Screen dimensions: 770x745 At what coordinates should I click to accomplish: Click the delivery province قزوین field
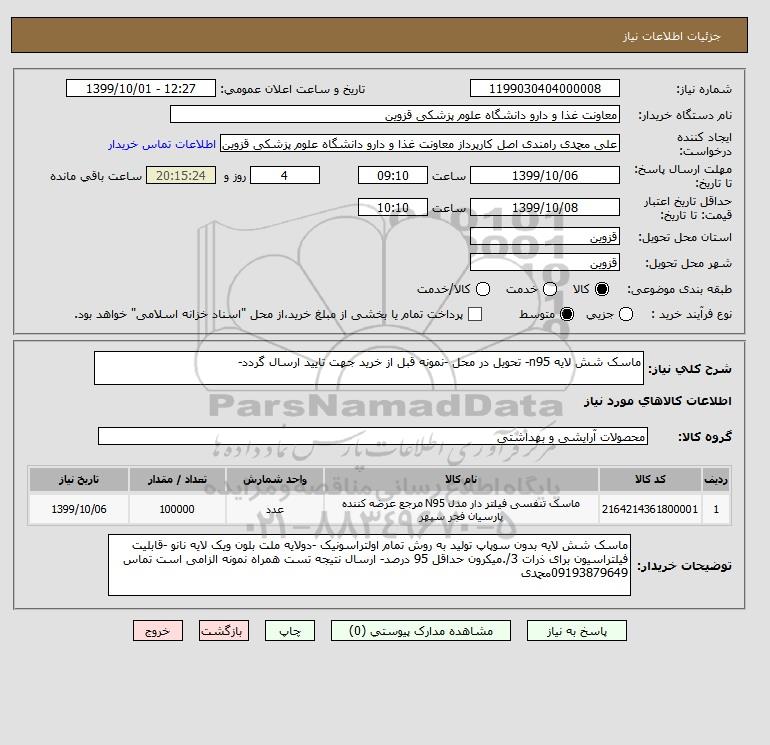(x=545, y=237)
